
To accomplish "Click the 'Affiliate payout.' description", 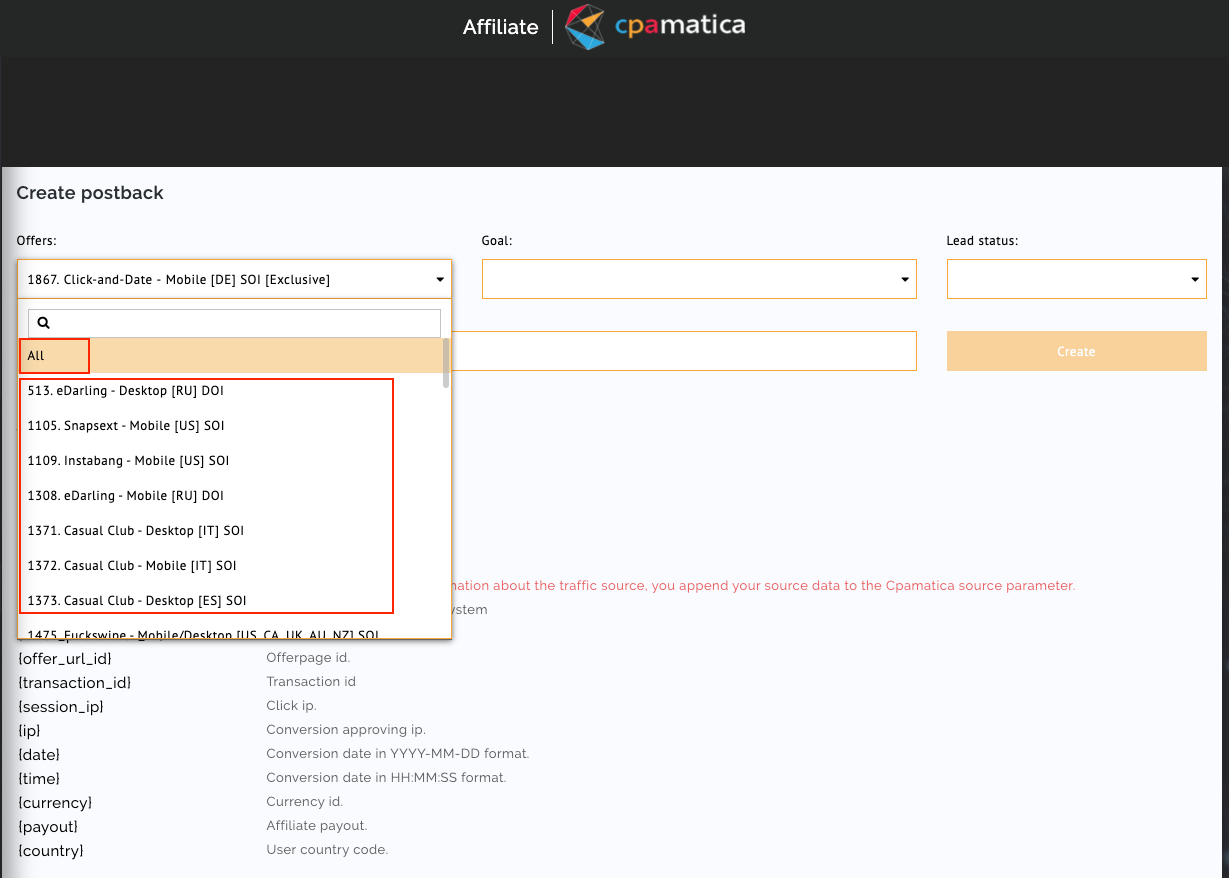I will (x=317, y=826).
